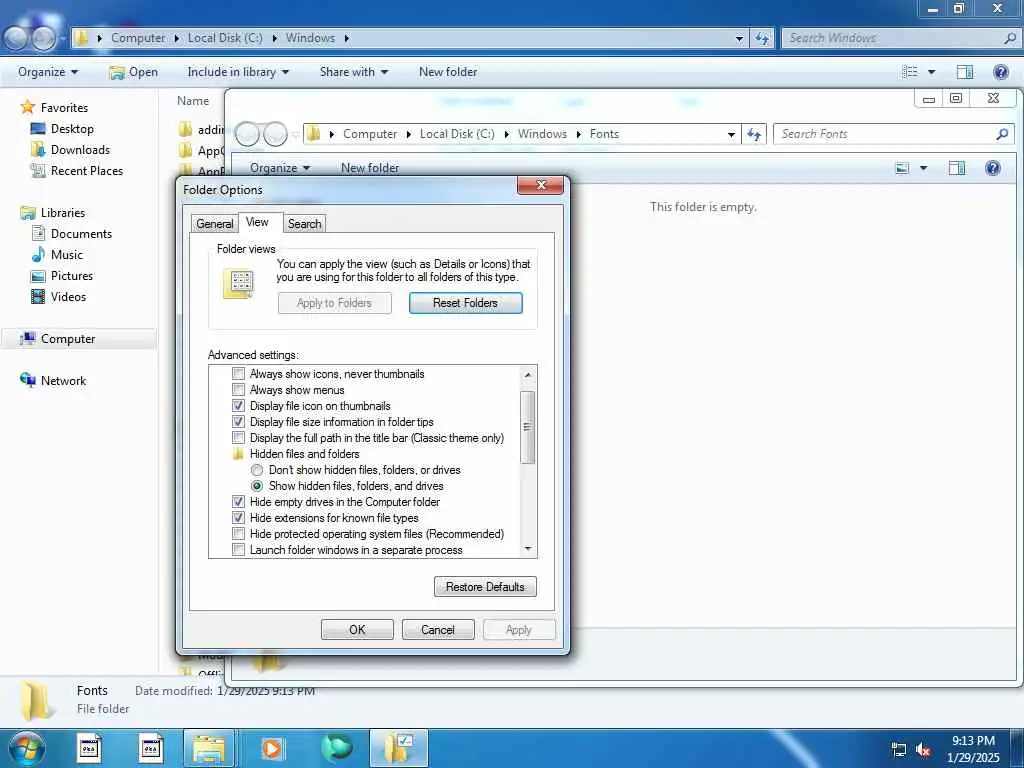Click the muted volume tray icon
This screenshot has height=768, width=1024.
[x=923, y=750]
